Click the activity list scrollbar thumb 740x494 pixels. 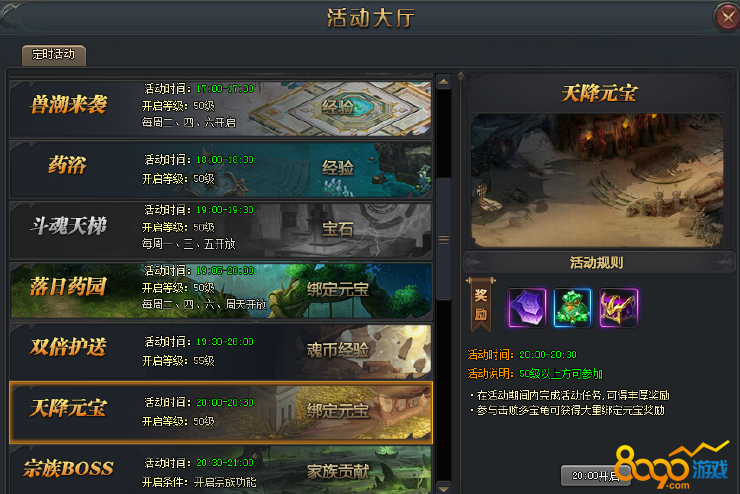click(444, 239)
